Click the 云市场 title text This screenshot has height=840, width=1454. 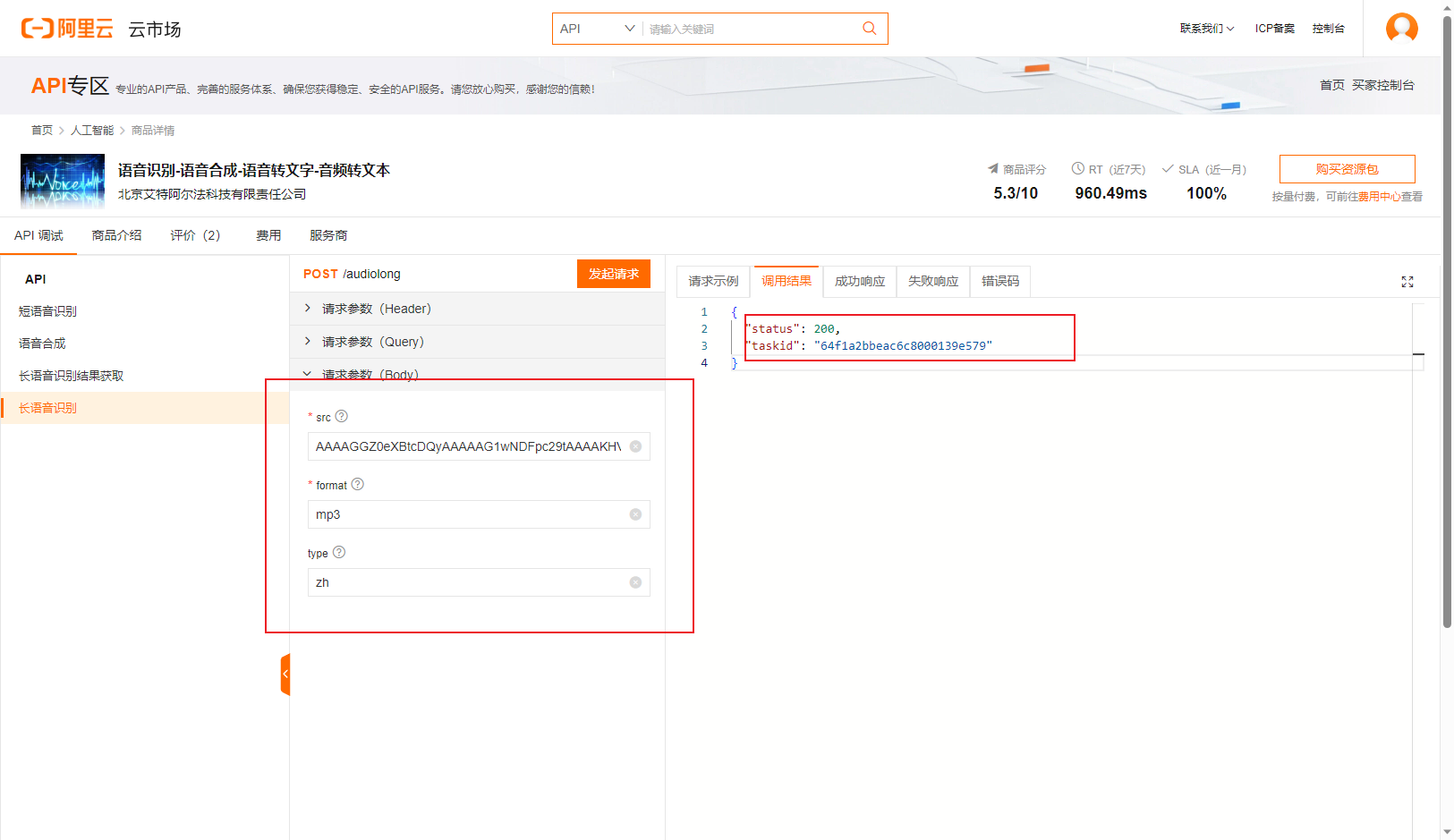pyautogui.click(x=155, y=30)
